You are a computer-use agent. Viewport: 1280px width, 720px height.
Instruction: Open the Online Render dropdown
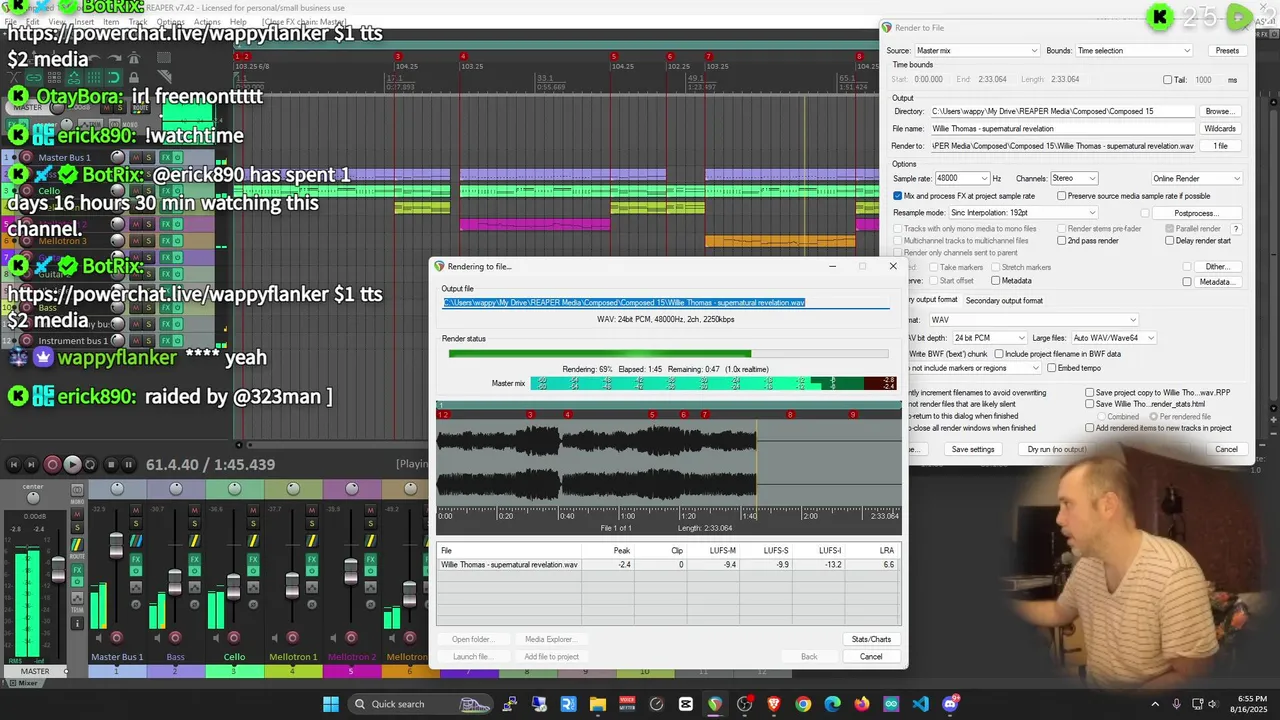(x=1196, y=178)
